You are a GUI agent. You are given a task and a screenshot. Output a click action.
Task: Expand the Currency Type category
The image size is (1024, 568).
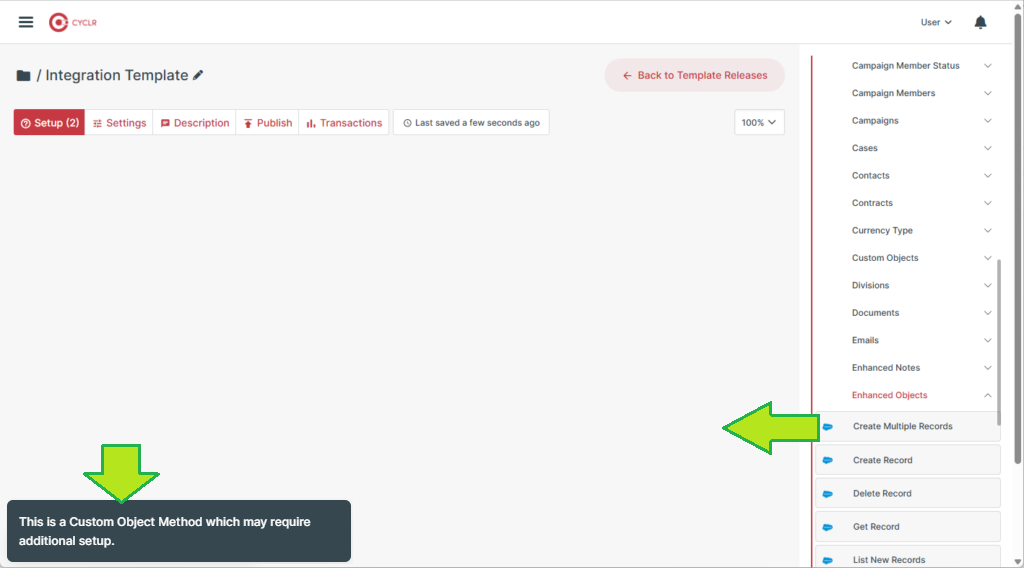[921, 230]
